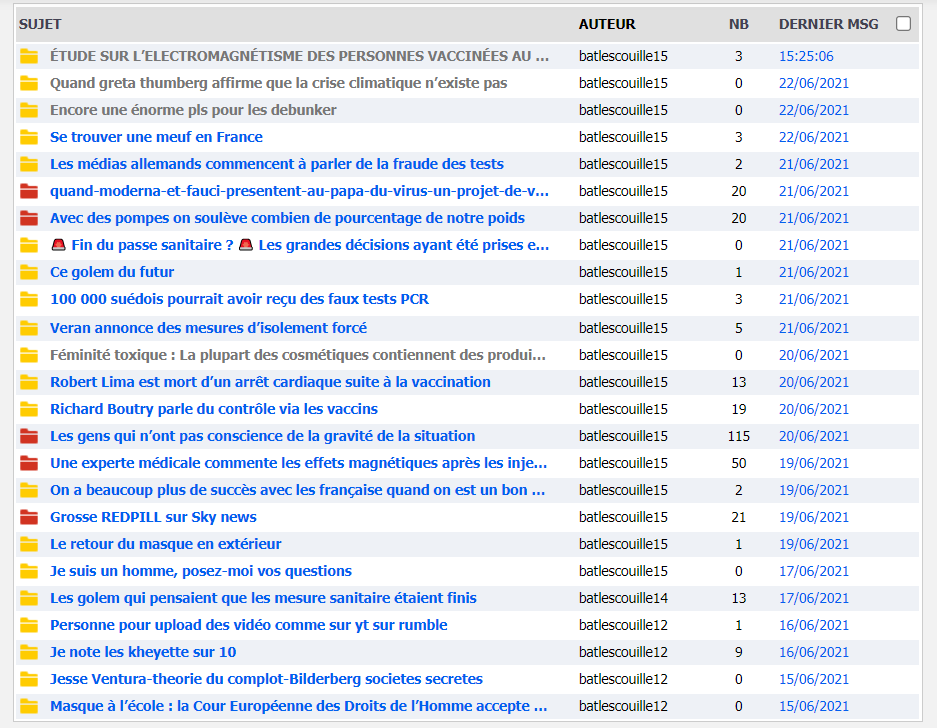
Task: Open topic 'Je note les kheyette sur 10'
Action: 143,652
